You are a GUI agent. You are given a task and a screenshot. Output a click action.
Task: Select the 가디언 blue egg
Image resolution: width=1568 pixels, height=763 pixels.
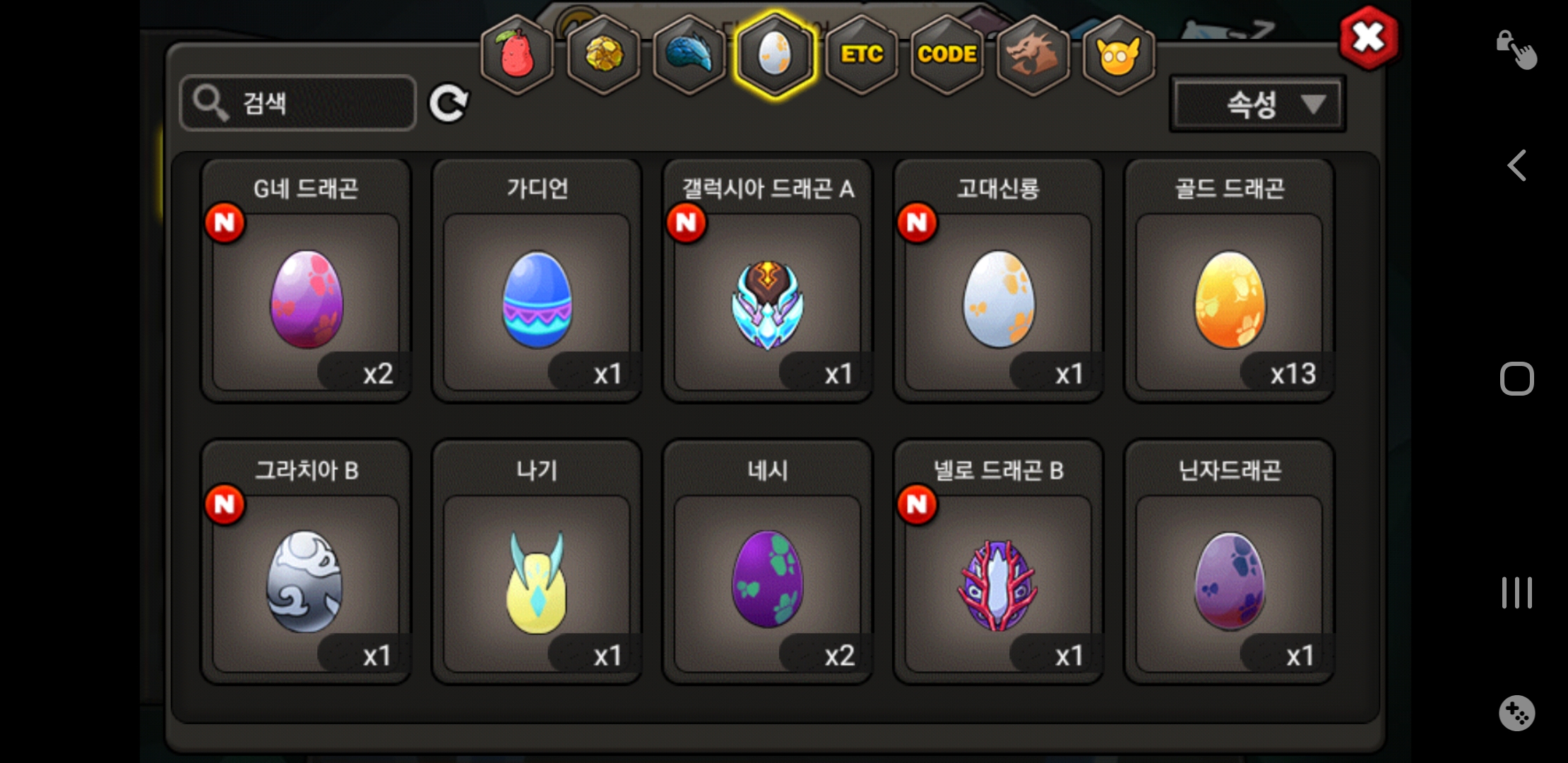coord(537,280)
